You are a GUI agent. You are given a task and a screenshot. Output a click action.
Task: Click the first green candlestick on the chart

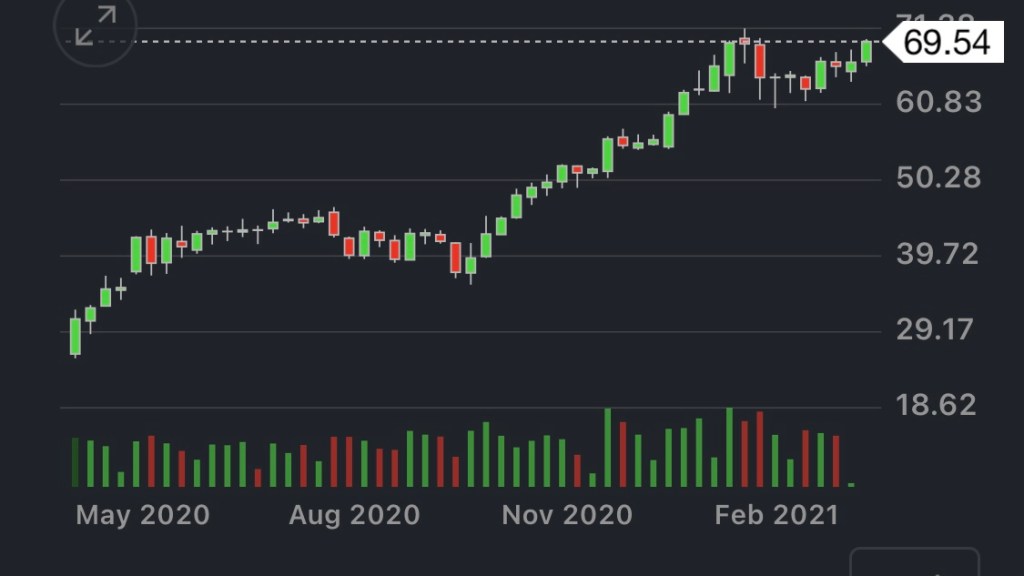click(x=75, y=336)
